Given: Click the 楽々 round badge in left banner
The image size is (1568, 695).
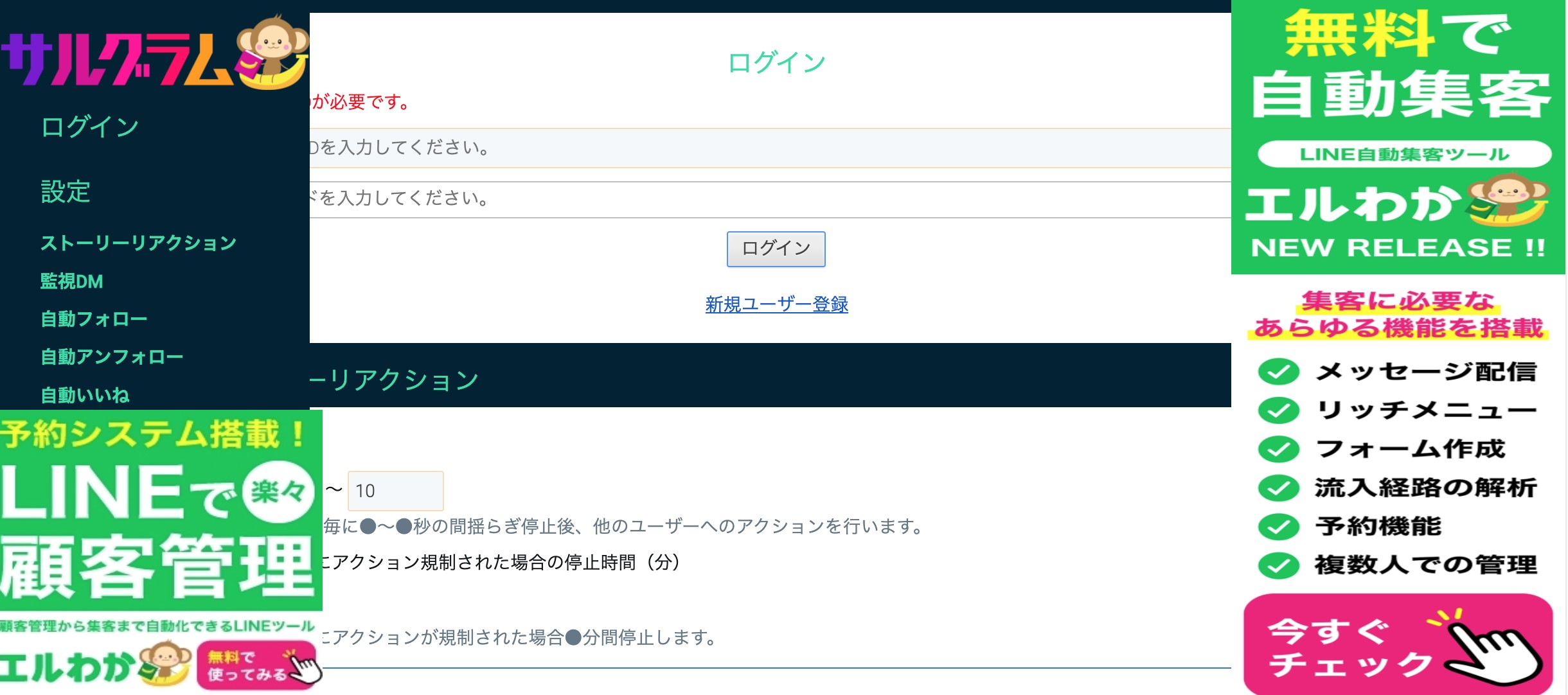Looking at the screenshot, I should [278, 492].
